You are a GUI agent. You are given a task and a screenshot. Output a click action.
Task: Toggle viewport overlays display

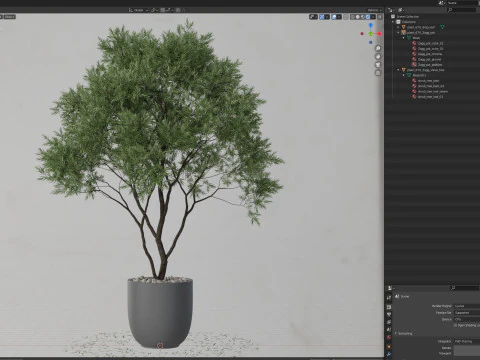tap(334, 17)
